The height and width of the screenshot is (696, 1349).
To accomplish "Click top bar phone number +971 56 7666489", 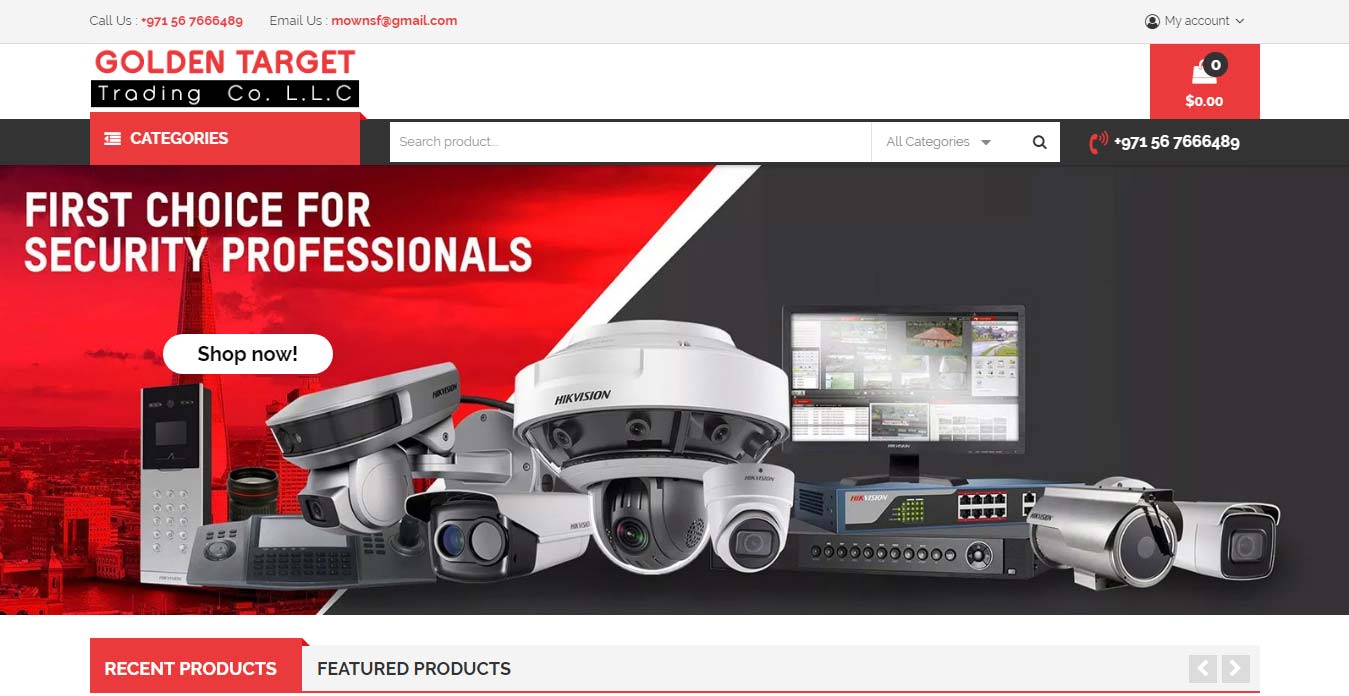I will tap(192, 21).
